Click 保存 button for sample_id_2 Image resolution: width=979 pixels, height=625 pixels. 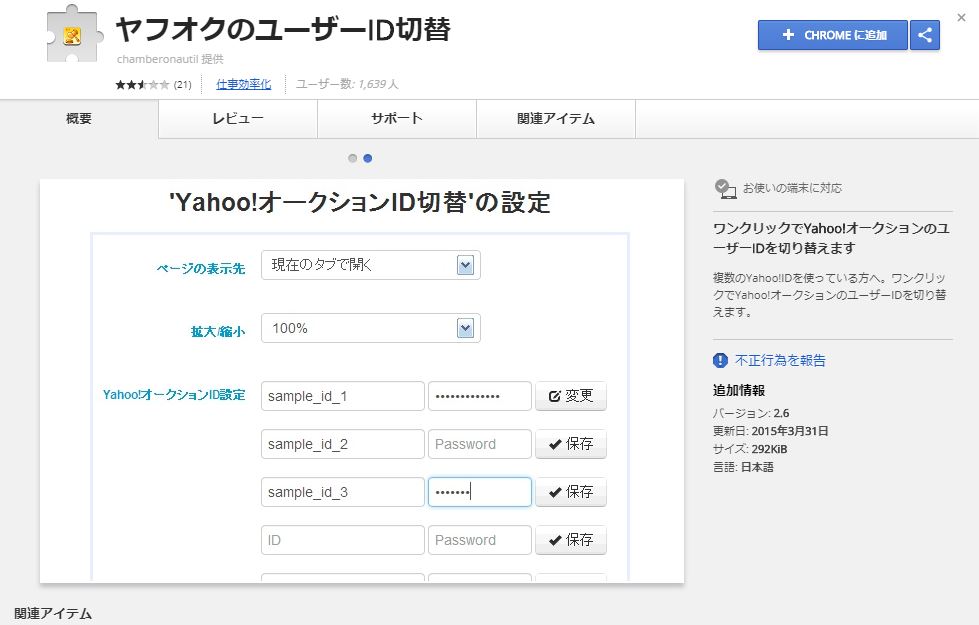571,444
